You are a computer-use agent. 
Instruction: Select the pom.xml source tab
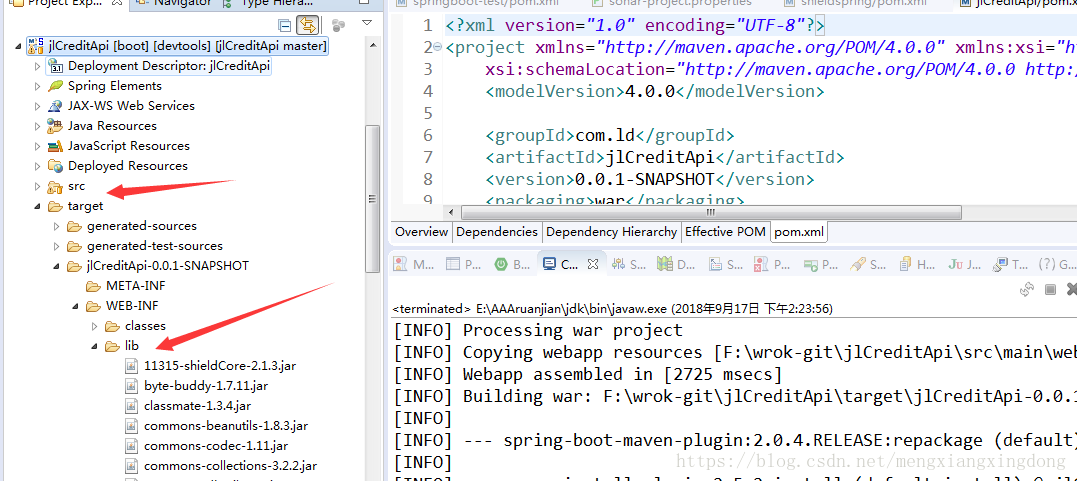798,232
